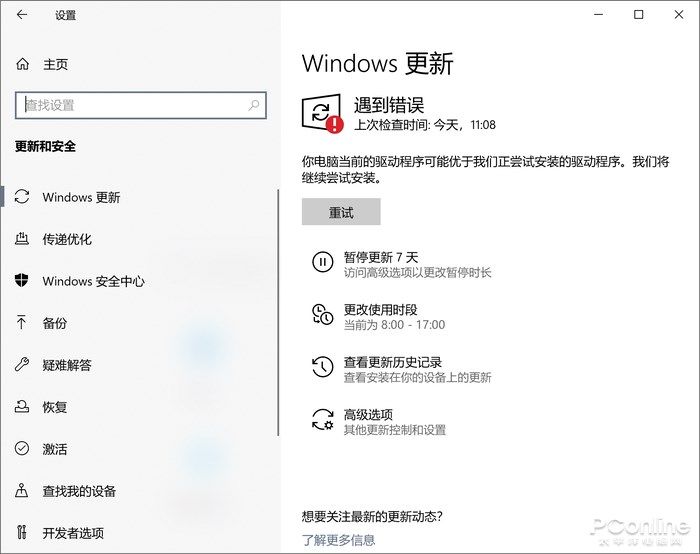Click the back arrow icon
The width and height of the screenshot is (700, 554).
point(22,15)
